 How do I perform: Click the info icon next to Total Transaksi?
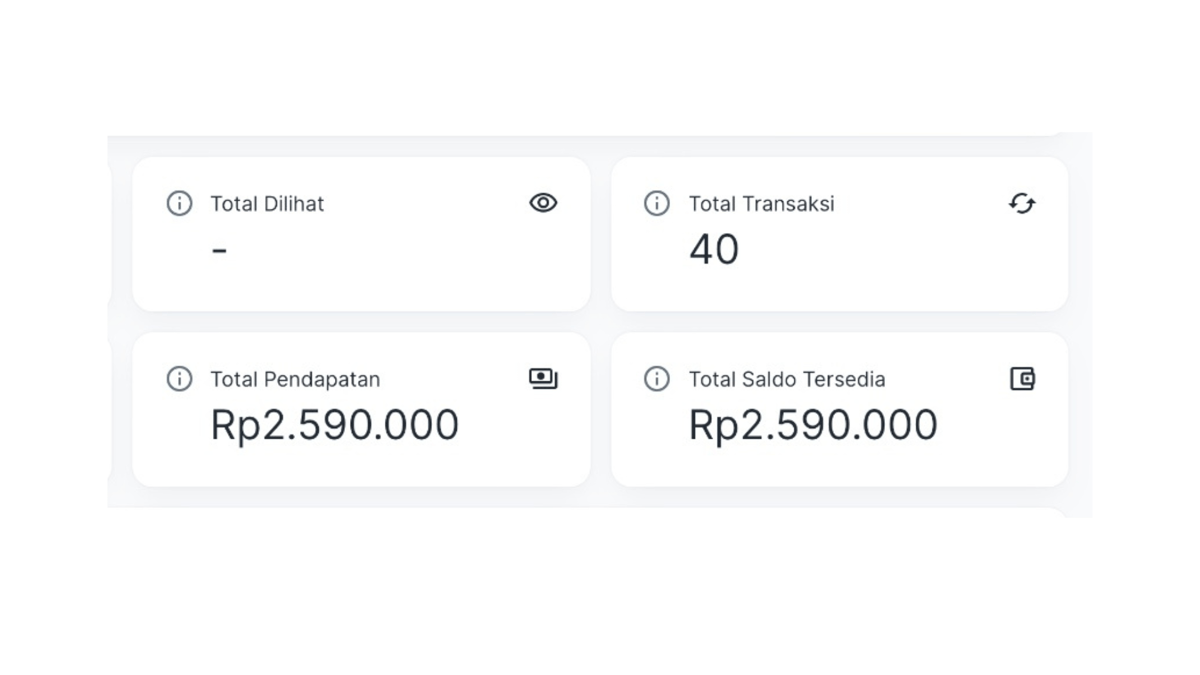(657, 203)
